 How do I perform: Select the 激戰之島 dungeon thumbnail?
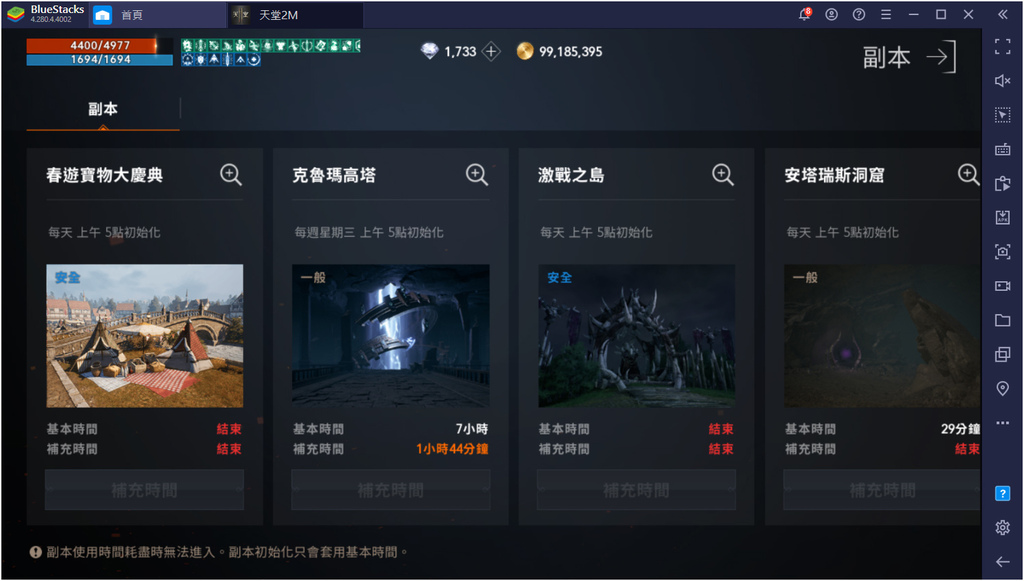(637, 336)
